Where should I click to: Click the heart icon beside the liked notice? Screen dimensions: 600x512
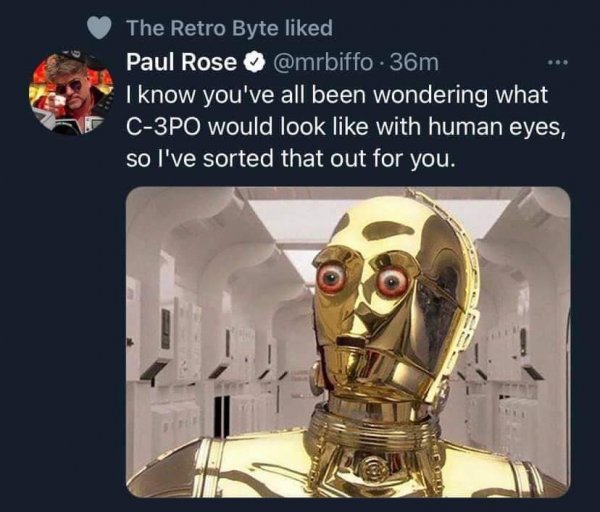[97, 26]
